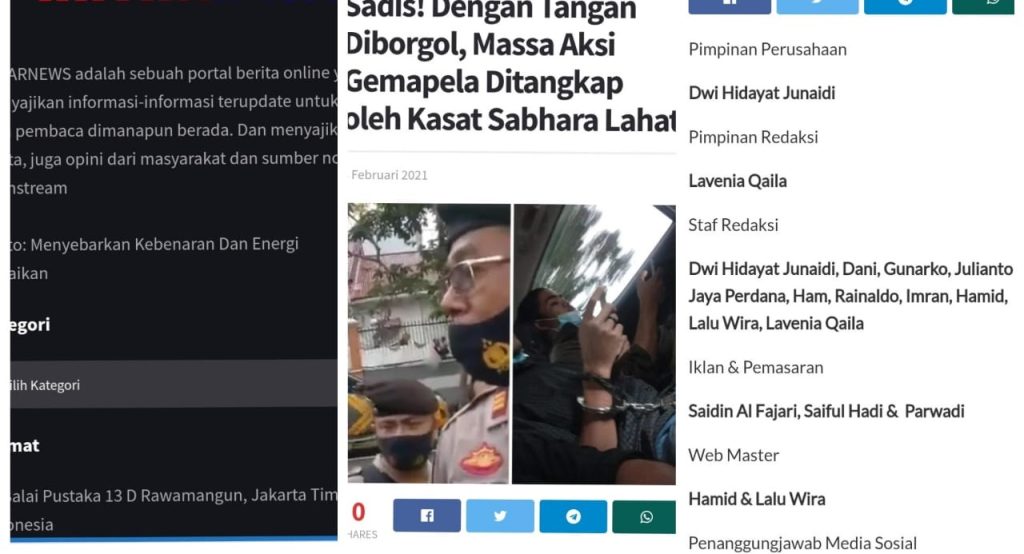Viewport: 1024px width, 554px height.
Task: Share article via Telegram button below photo
Action: pos(573,517)
